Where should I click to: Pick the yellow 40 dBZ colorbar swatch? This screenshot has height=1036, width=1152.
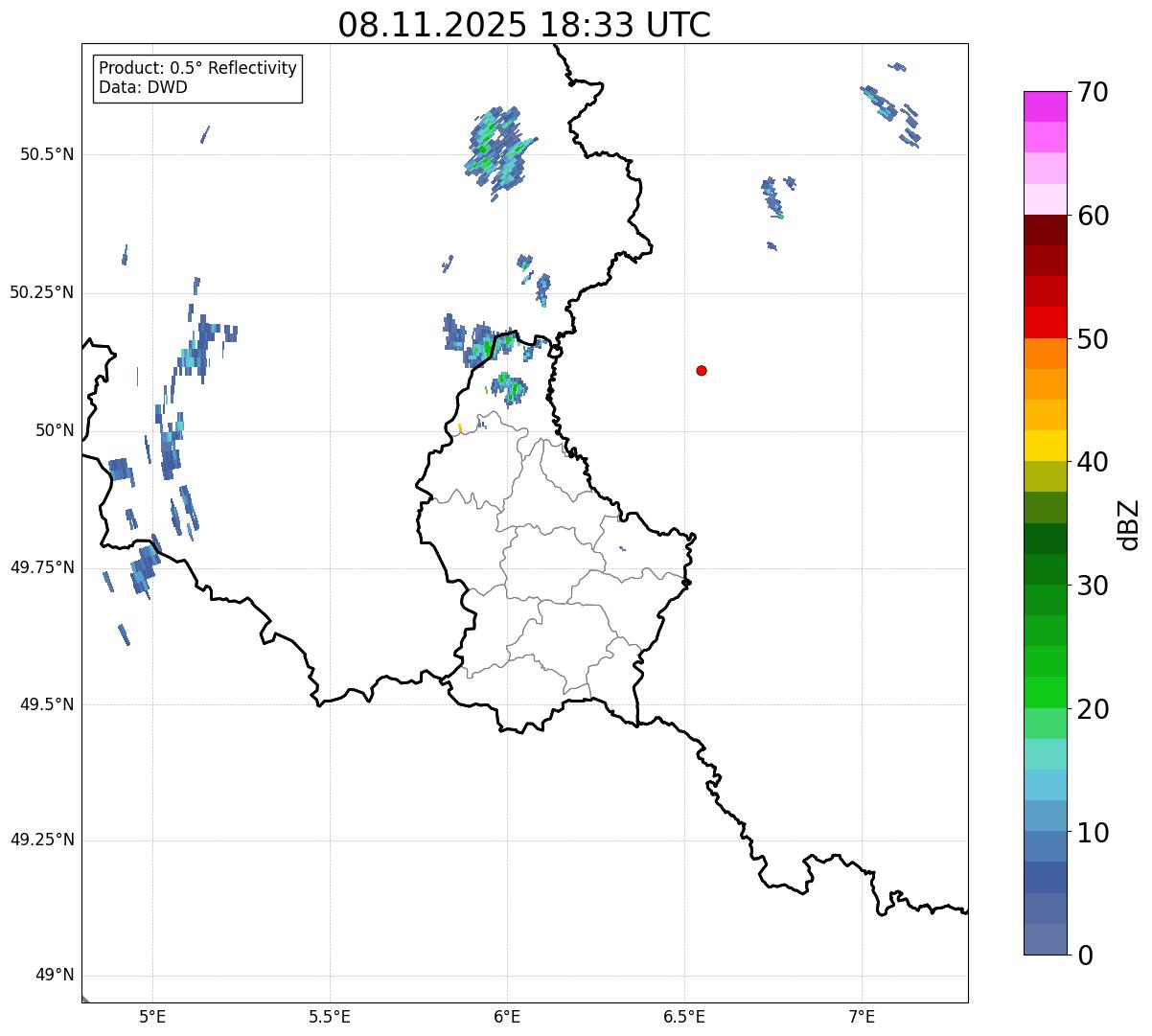(x=1045, y=446)
